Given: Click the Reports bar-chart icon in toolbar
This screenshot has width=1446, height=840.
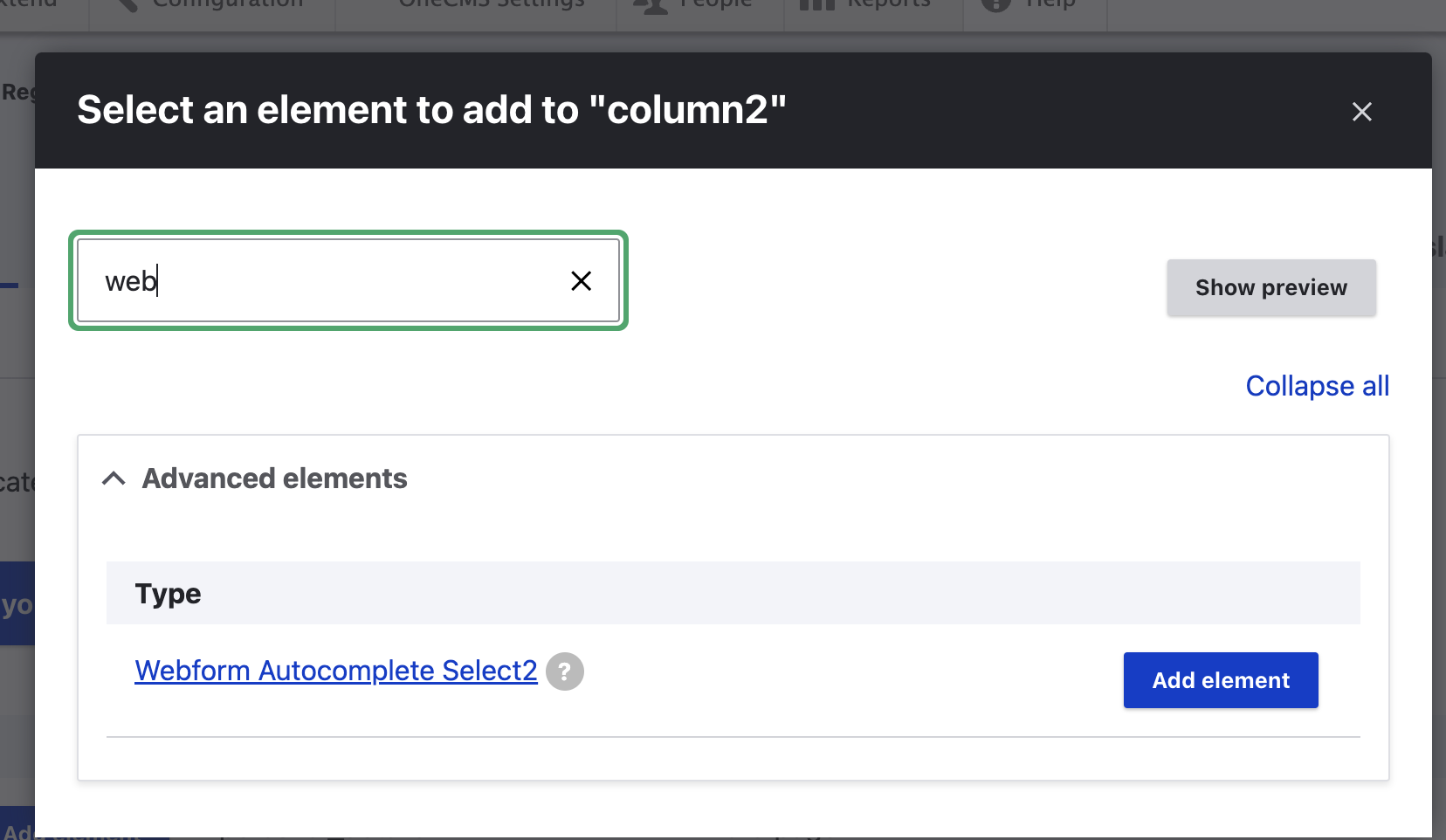Looking at the screenshot, I should [817, 5].
